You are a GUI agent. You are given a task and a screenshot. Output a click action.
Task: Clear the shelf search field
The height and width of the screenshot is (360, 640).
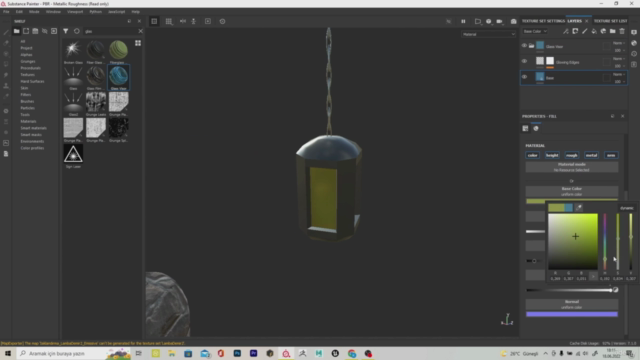click(x=140, y=31)
